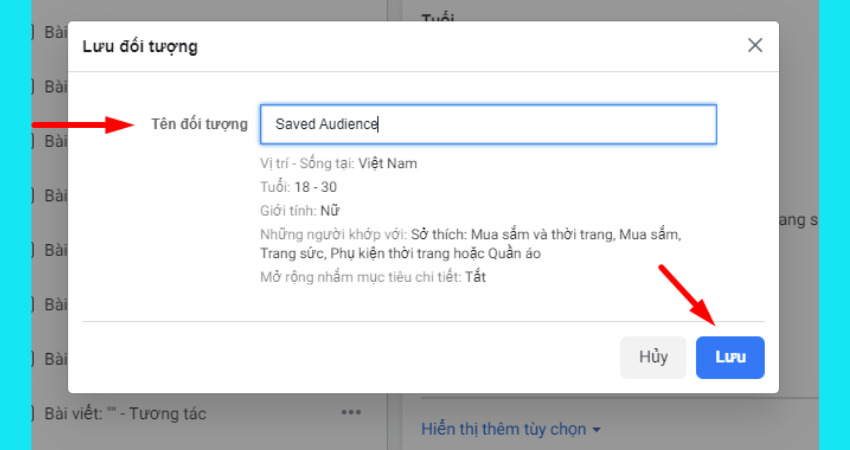The height and width of the screenshot is (450, 850).
Task: Click the Tên đối tượng input field
Action: pyautogui.click(x=488, y=124)
